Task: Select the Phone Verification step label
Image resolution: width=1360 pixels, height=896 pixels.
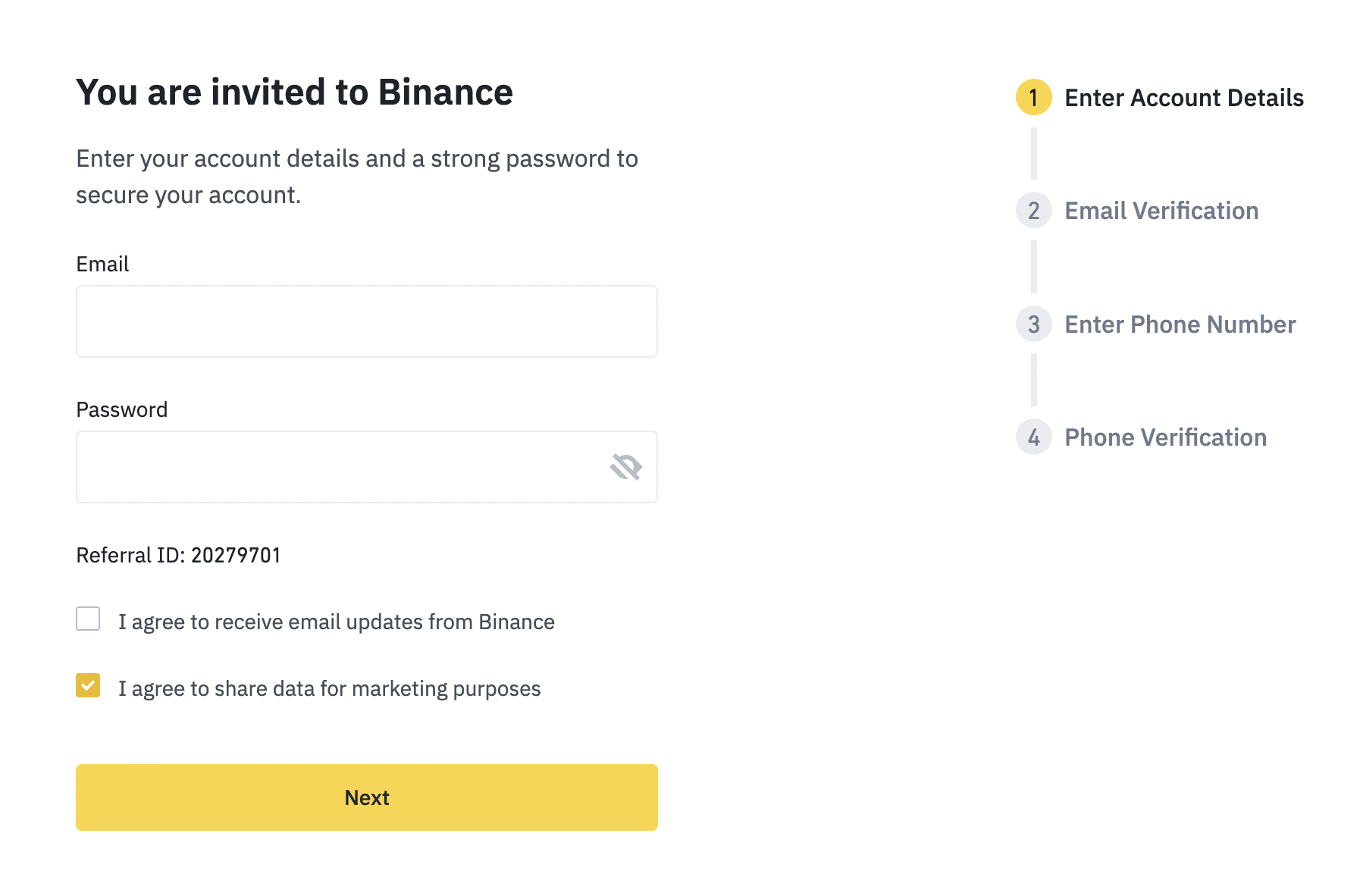Action: tap(1165, 437)
